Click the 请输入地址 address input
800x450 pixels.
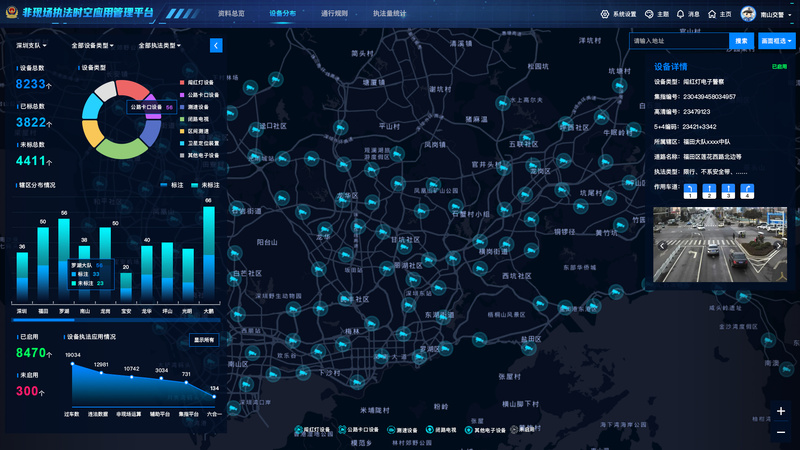[679, 41]
